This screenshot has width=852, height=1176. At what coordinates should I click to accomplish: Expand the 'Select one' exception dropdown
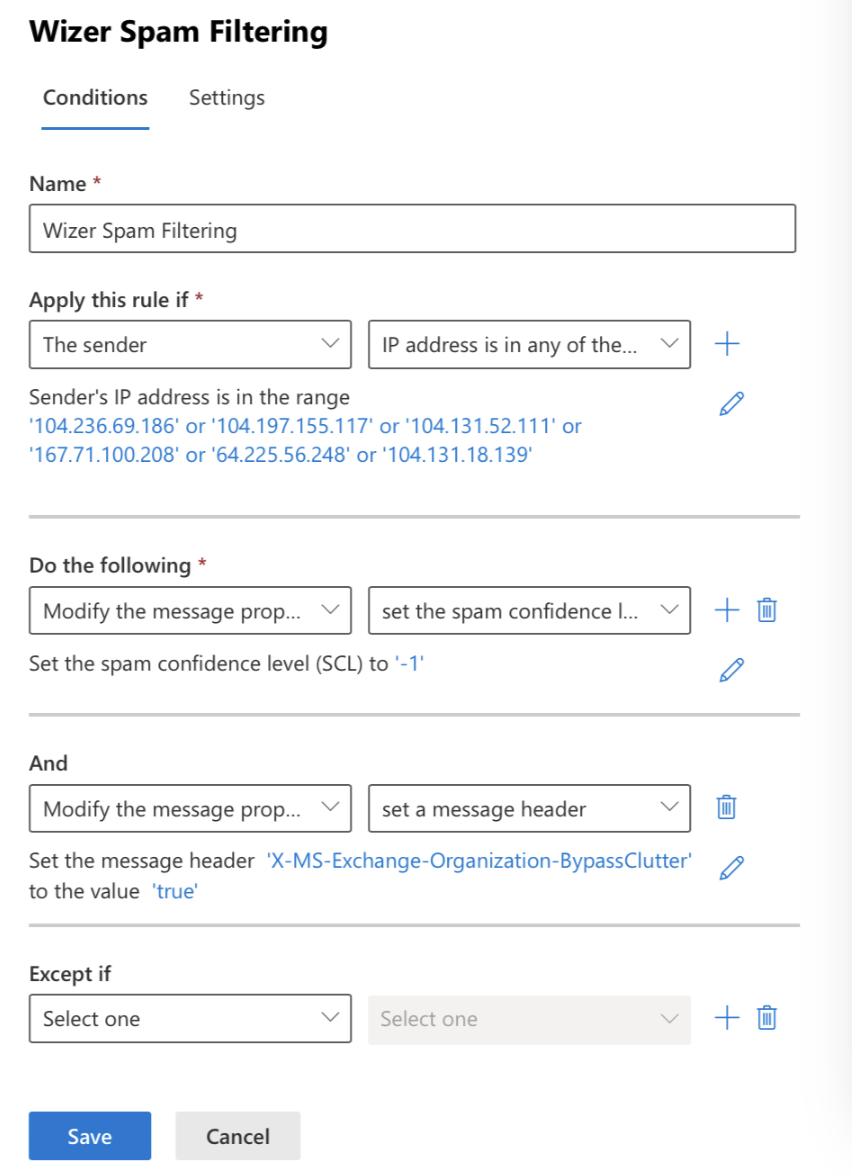click(x=190, y=1018)
